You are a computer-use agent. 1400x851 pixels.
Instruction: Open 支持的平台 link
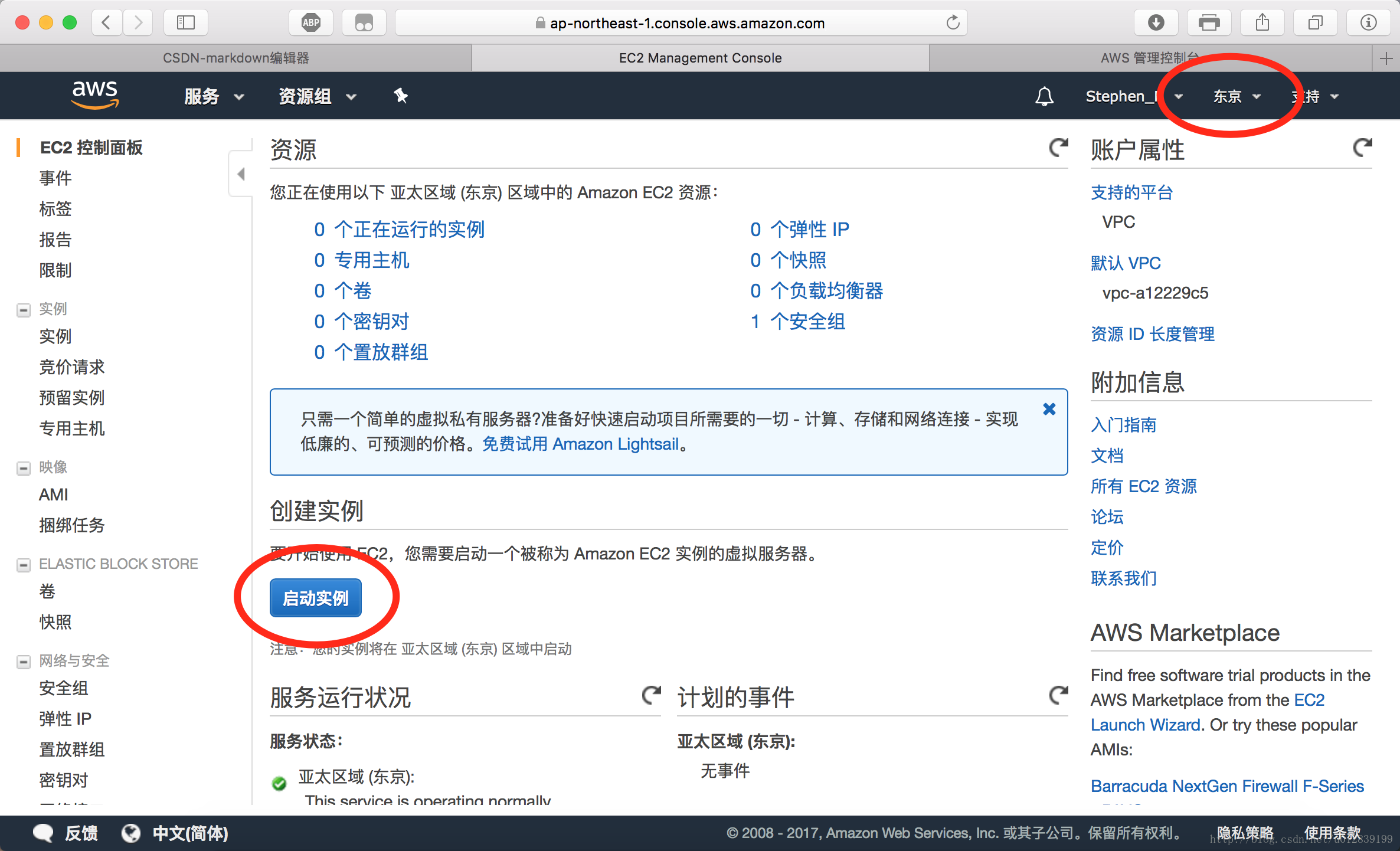(1131, 192)
